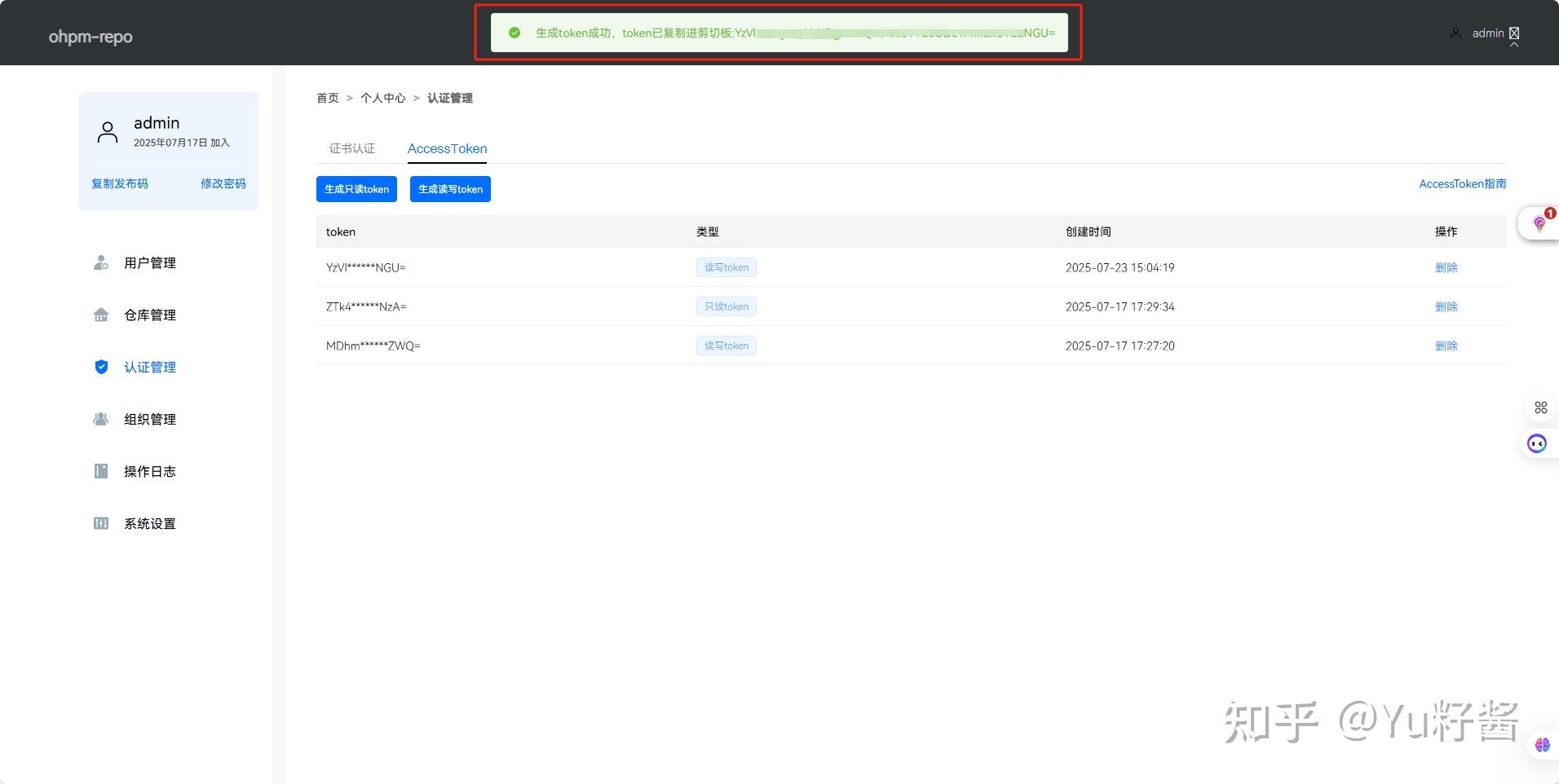Image resolution: width=1559 pixels, height=784 pixels.
Task: Click 修改密码 link
Action: coord(223,183)
